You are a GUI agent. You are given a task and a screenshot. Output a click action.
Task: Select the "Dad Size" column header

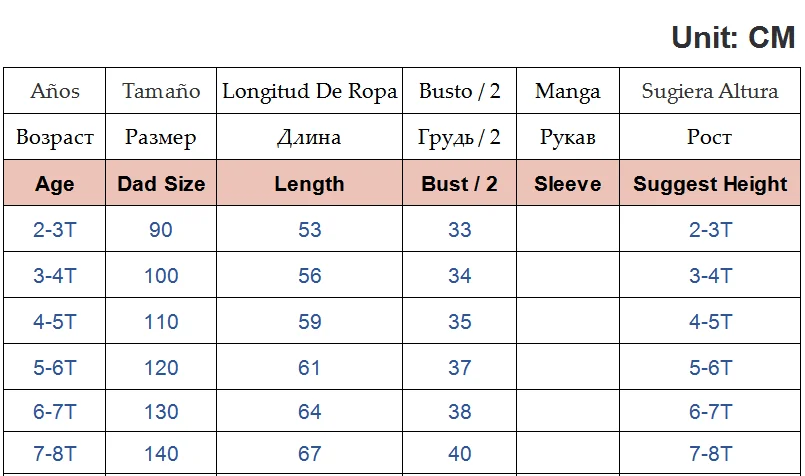[161, 184]
